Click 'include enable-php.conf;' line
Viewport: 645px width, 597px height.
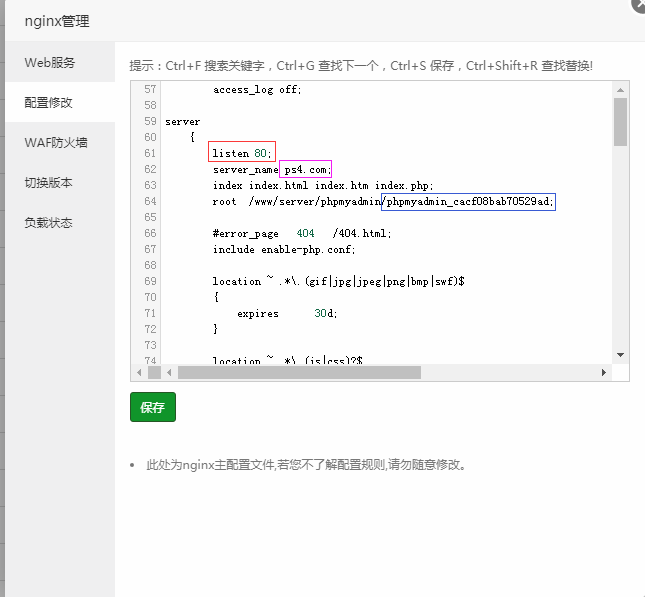[x=284, y=249]
